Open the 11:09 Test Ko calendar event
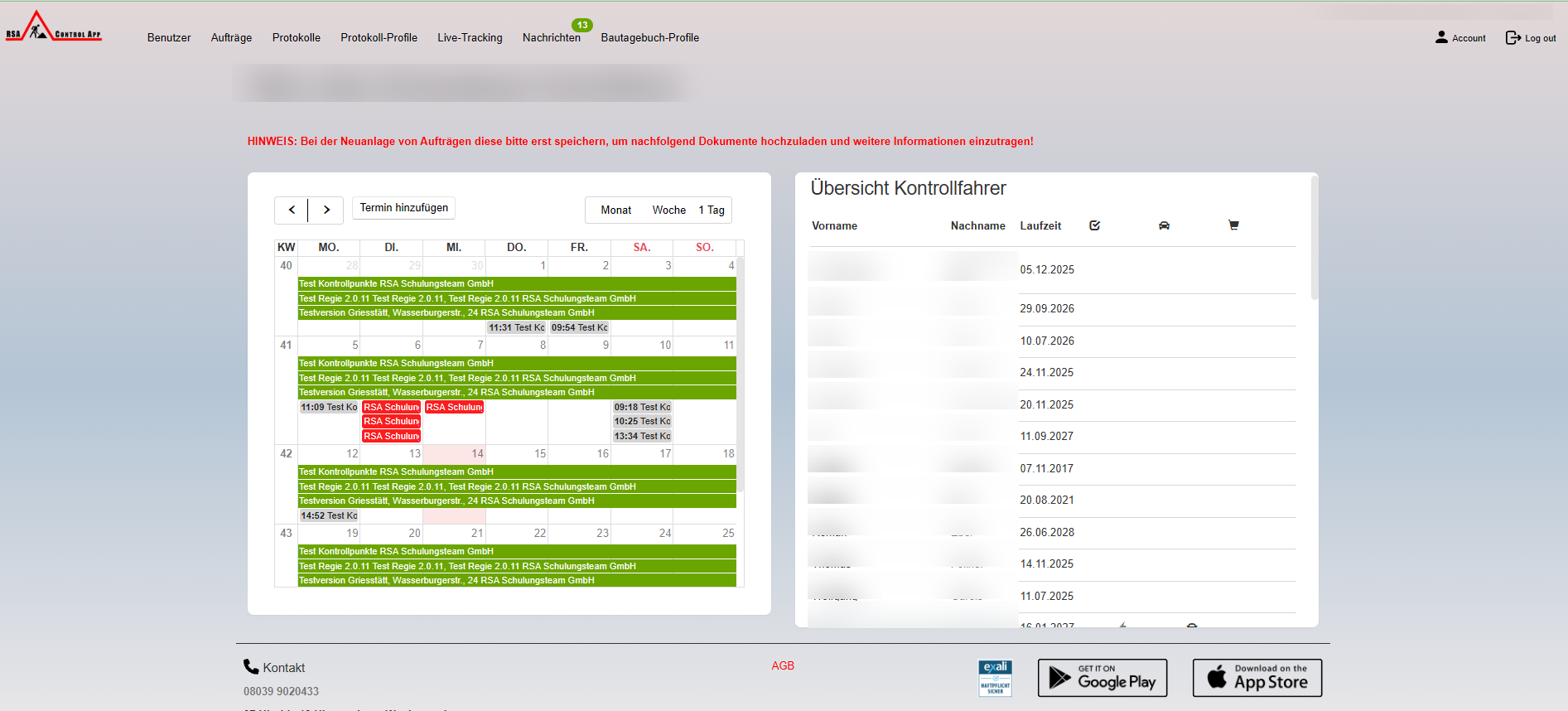 (329, 408)
